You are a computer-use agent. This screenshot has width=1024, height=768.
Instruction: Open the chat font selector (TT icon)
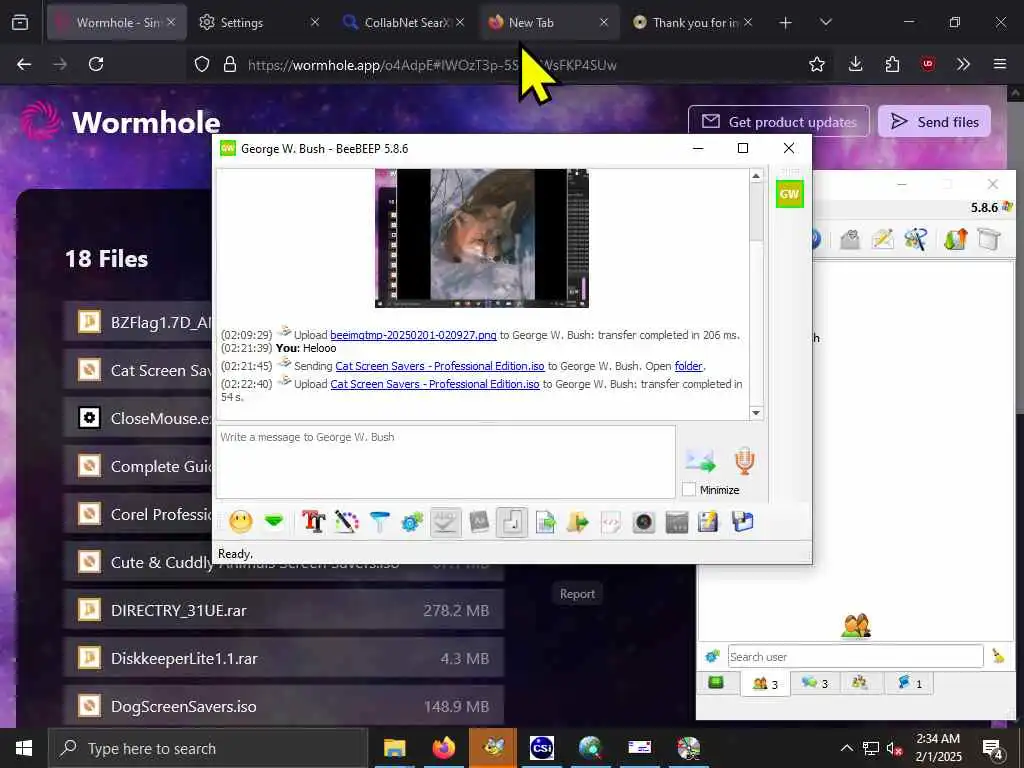click(x=313, y=522)
